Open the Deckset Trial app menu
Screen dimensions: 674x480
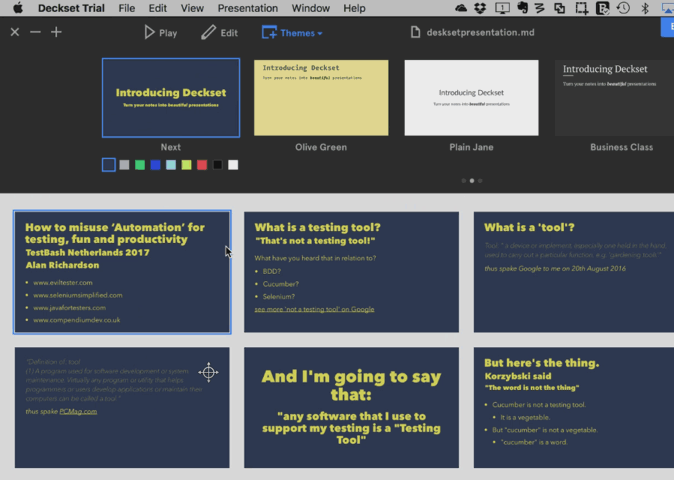point(71,8)
